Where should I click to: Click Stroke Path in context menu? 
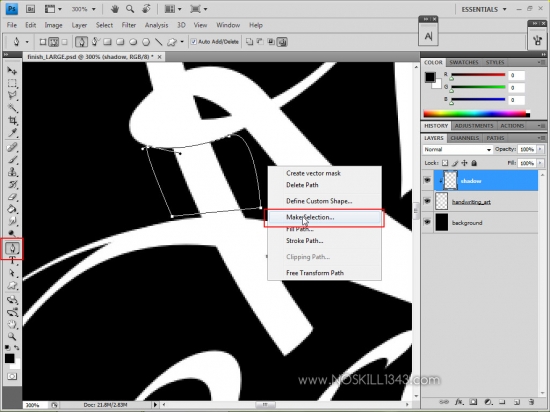(x=304, y=241)
